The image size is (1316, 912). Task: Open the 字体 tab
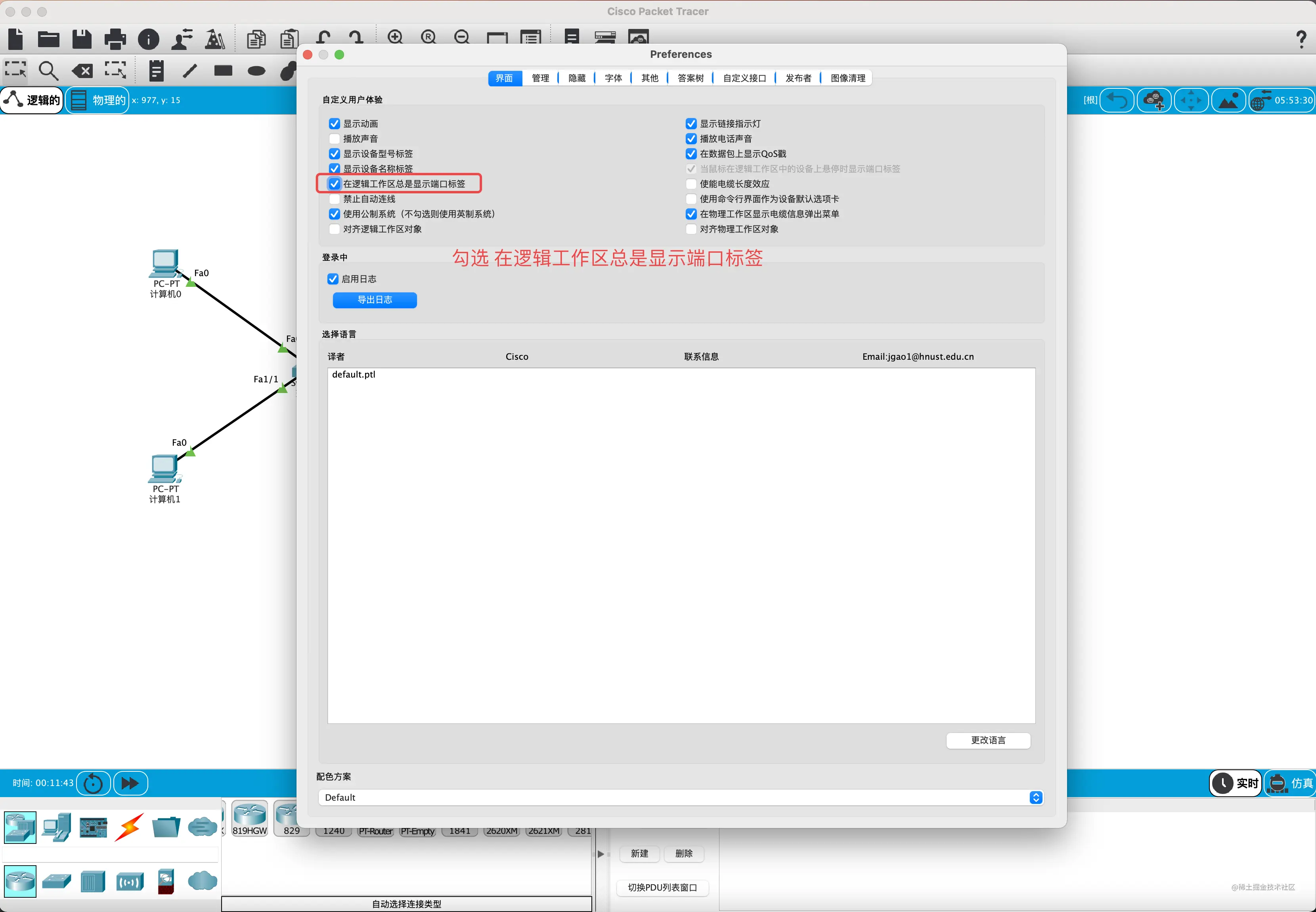pos(614,78)
